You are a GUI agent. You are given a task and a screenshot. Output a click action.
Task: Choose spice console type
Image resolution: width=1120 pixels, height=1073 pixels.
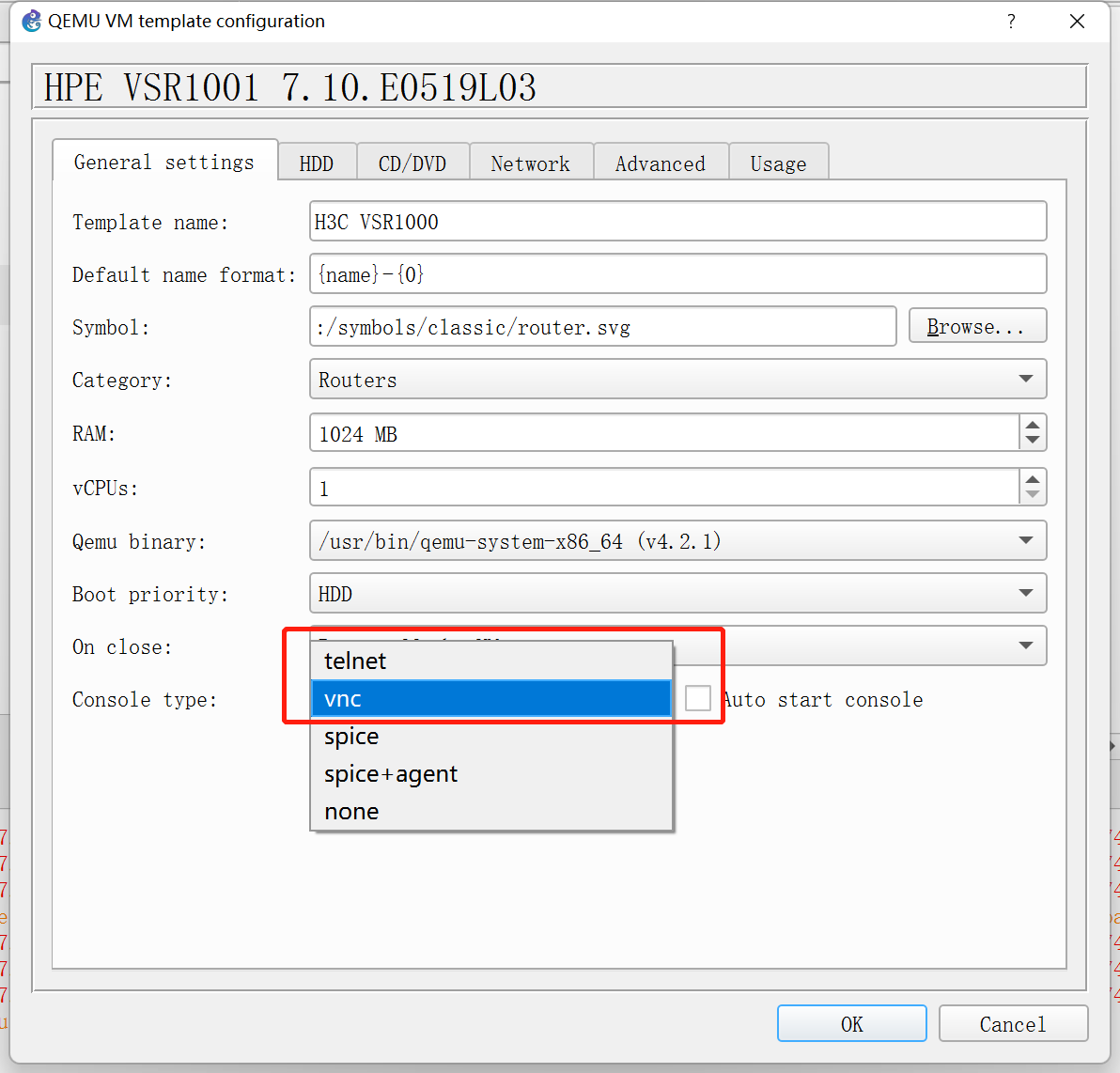pyautogui.click(x=491, y=736)
